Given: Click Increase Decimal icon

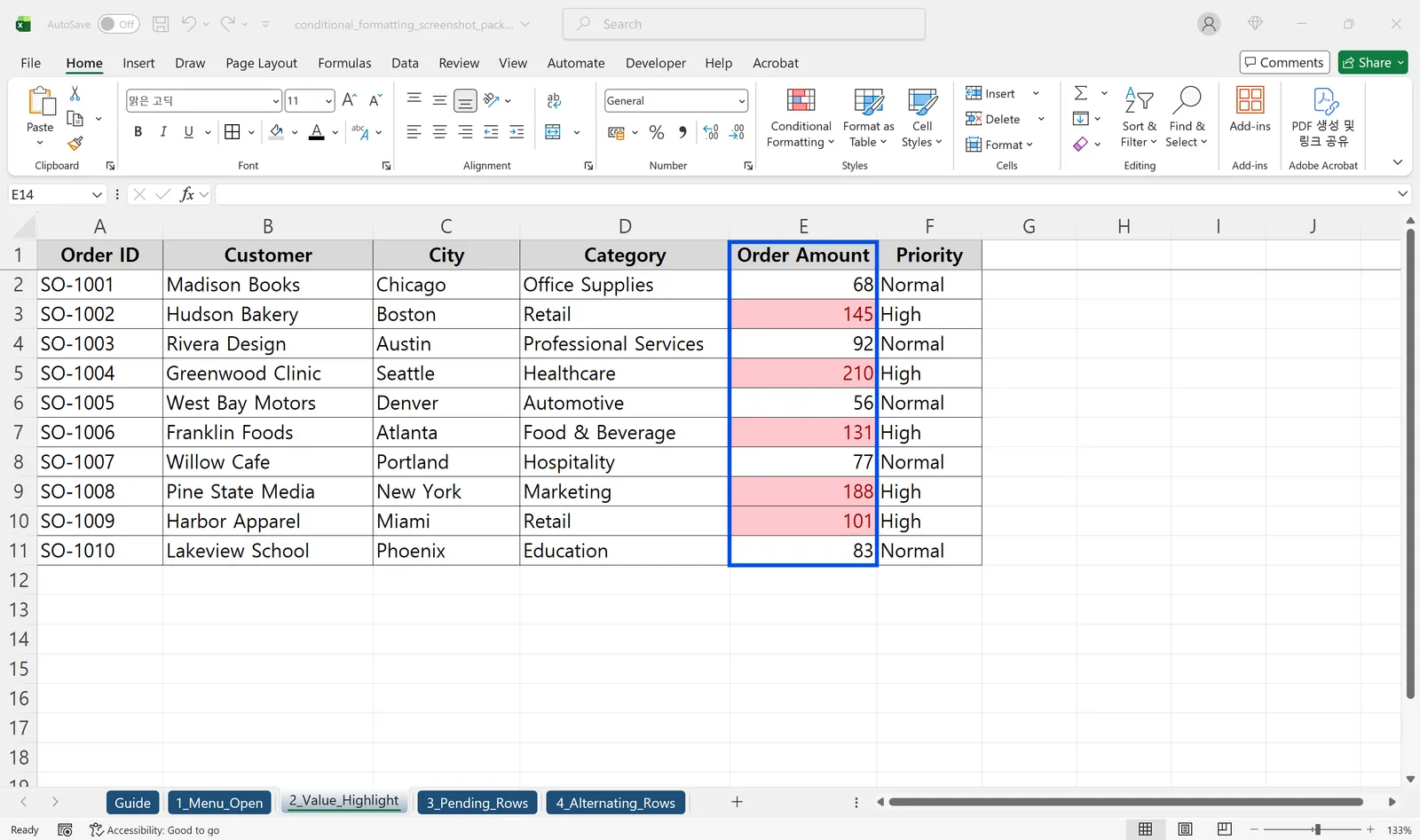Looking at the screenshot, I should [x=711, y=132].
